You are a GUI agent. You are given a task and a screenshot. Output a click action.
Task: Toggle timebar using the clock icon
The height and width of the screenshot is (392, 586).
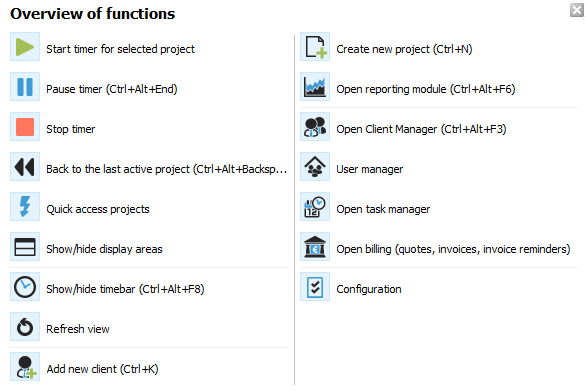coord(25,287)
